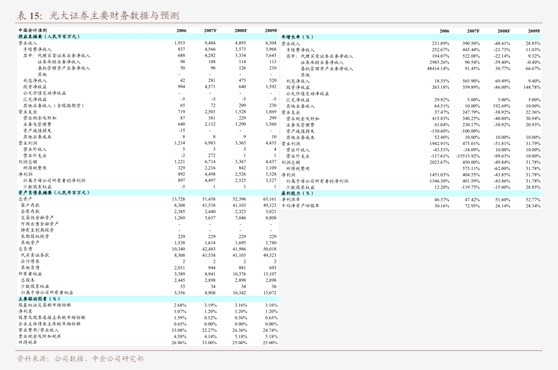
Task: Select the 2009F column header in right table
Action: click(x=533, y=31)
